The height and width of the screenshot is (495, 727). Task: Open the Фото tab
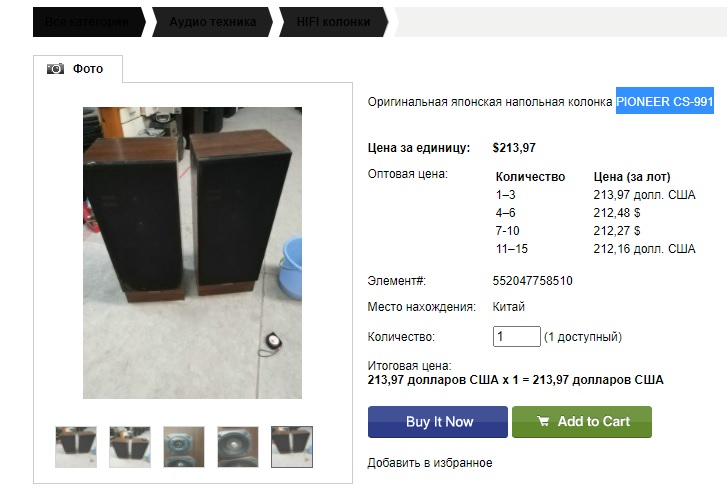pyautogui.click(x=78, y=69)
